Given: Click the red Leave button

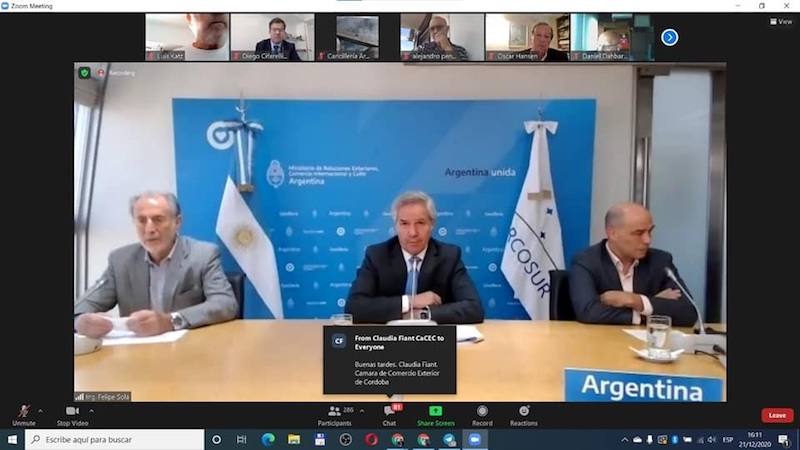Looking at the screenshot, I should [x=776, y=415].
